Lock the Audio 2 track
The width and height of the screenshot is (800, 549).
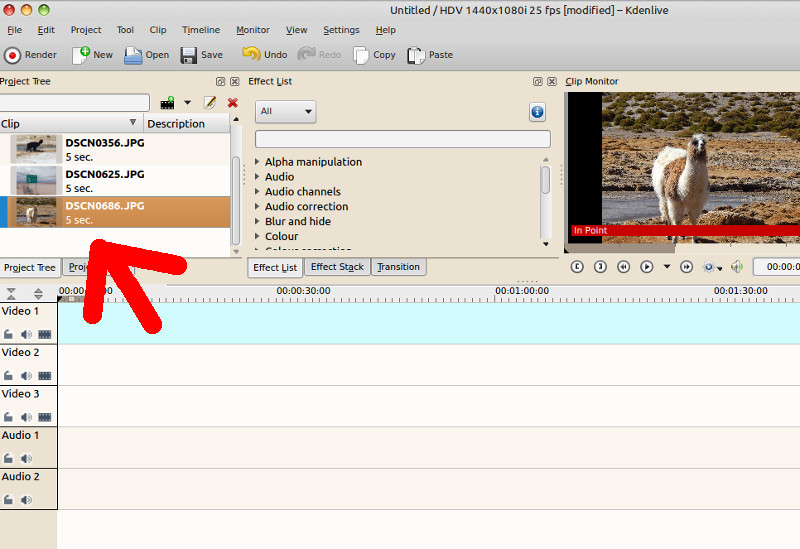coord(8,500)
